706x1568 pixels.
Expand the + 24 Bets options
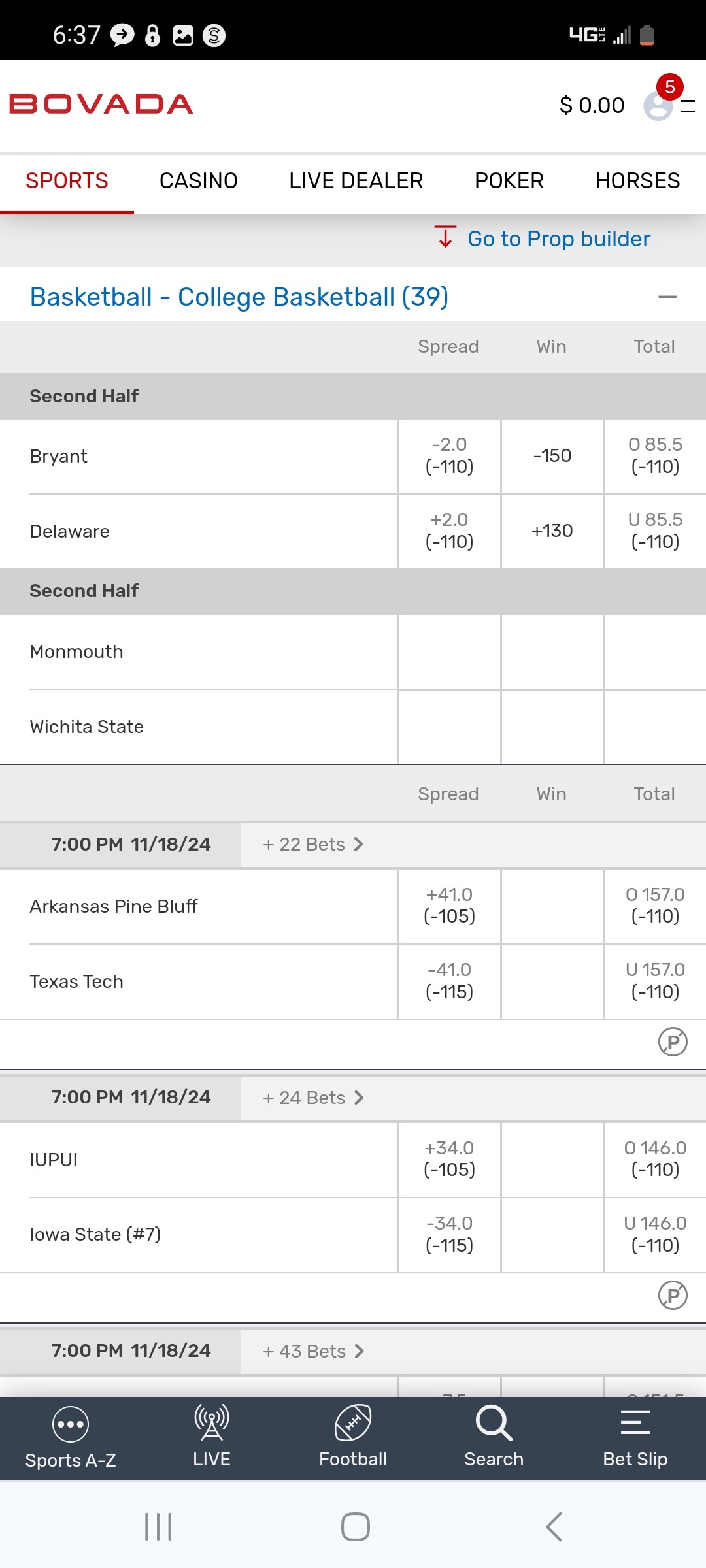[312, 1098]
